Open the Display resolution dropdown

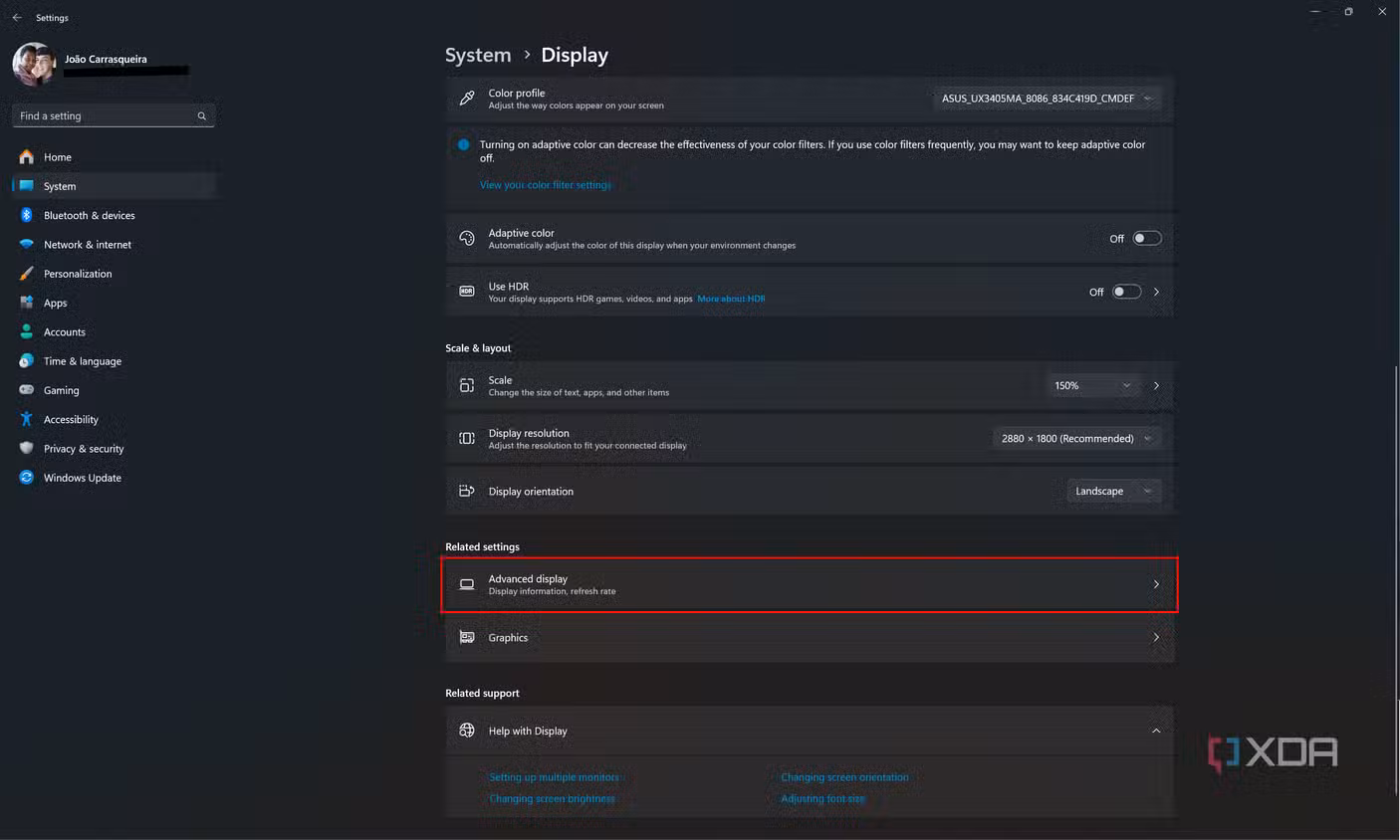pos(1076,438)
